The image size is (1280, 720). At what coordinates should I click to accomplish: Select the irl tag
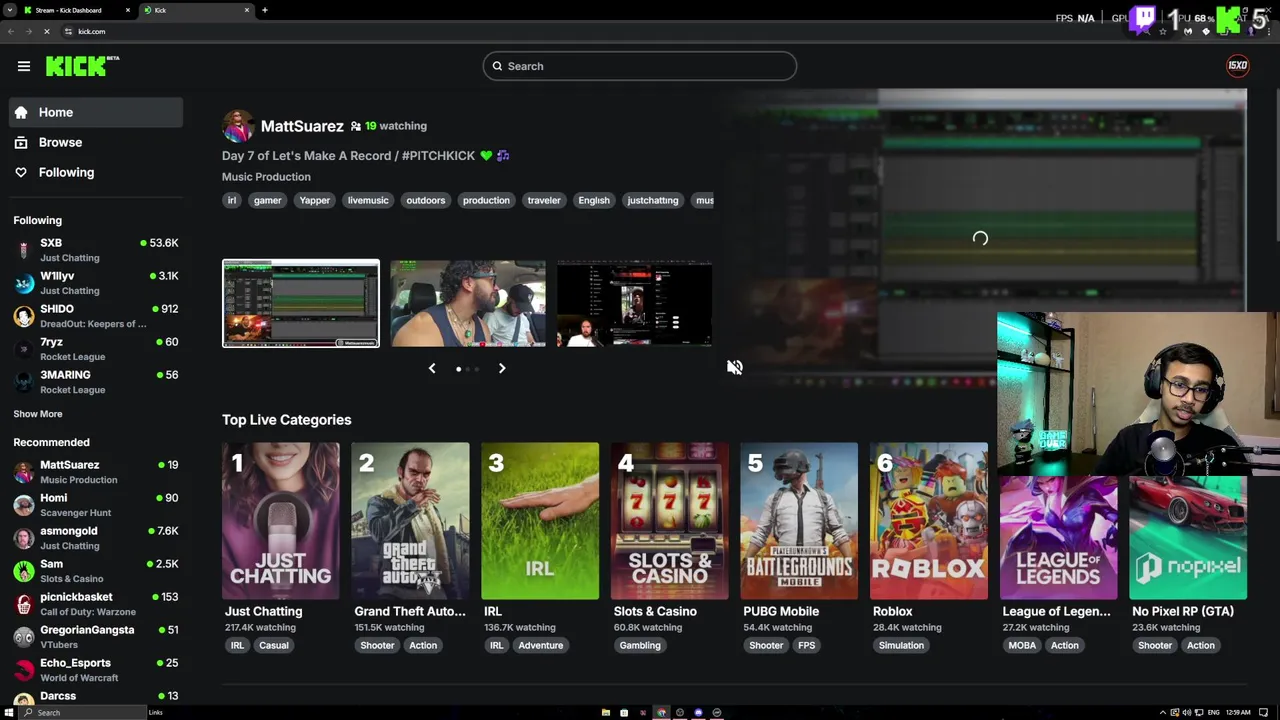(x=232, y=200)
